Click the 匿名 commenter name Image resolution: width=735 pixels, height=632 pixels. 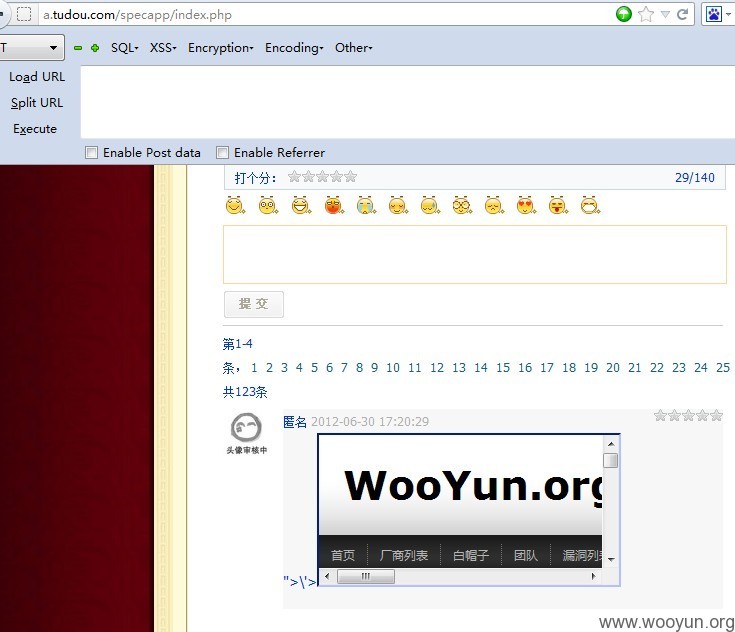click(295, 421)
